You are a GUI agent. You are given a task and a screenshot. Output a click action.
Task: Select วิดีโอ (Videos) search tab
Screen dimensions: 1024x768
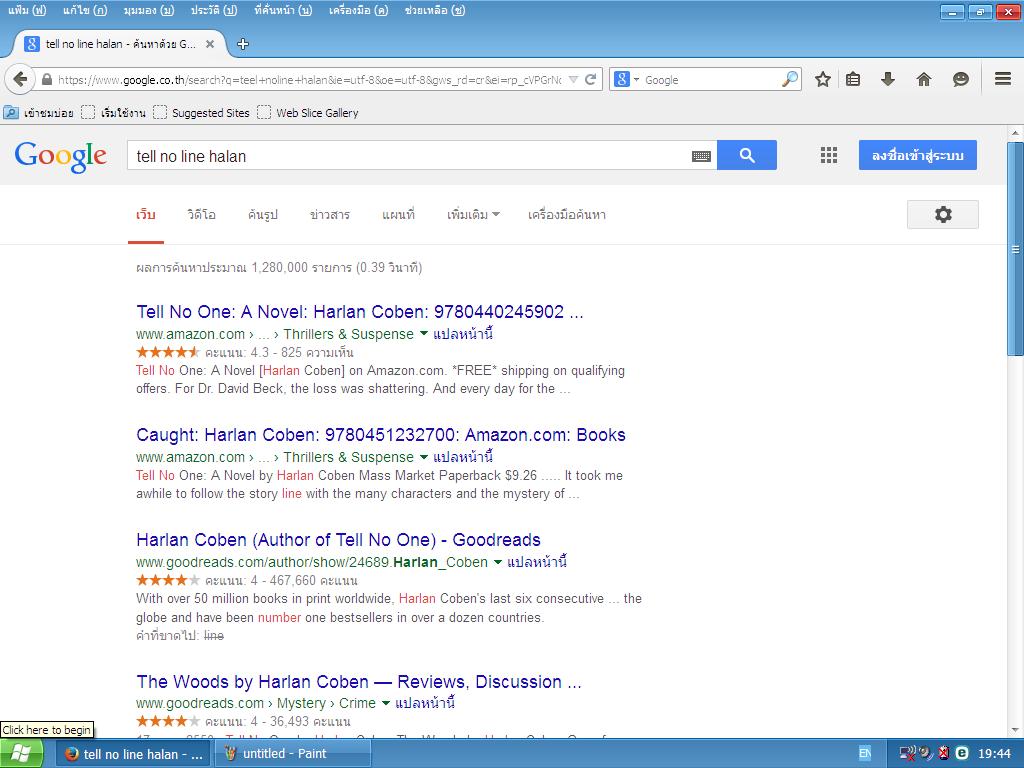(x=201, y=214)
